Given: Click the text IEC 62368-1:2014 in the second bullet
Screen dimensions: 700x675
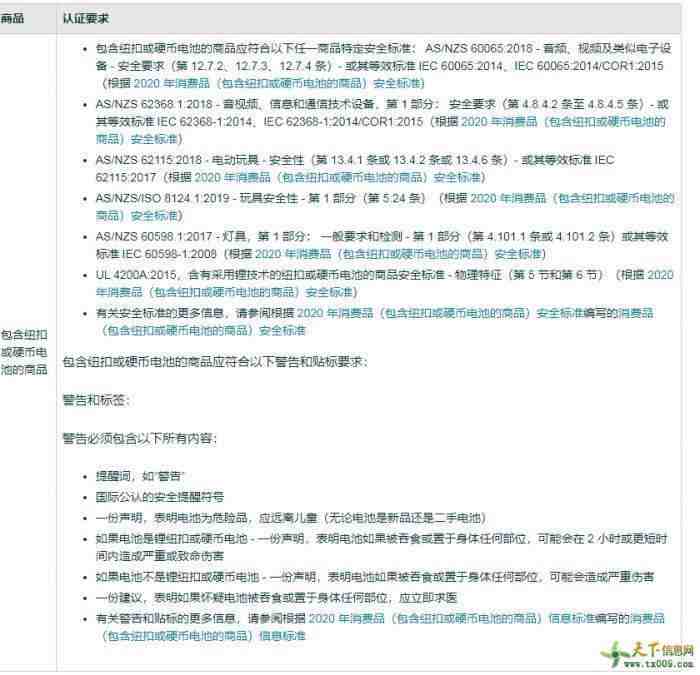Looking at the screenshot, I should [205, 122].
